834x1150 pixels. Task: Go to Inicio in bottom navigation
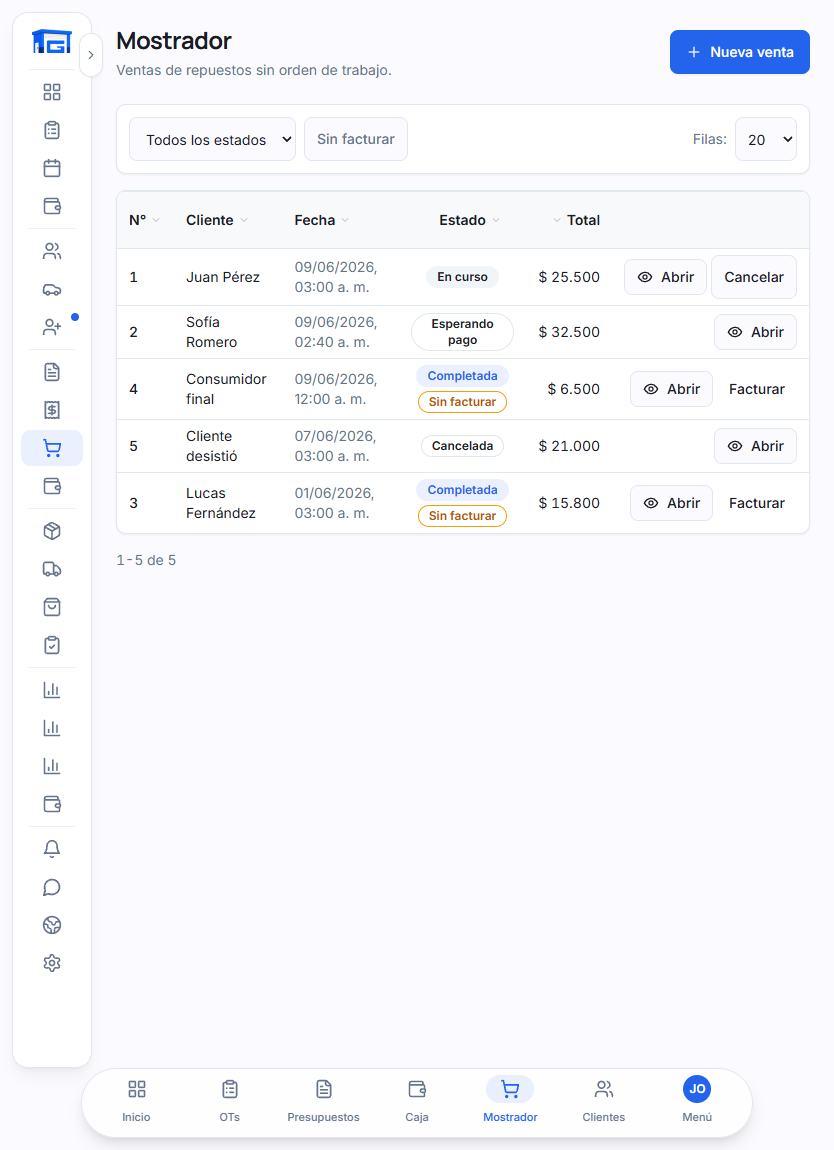point(136,1102)
